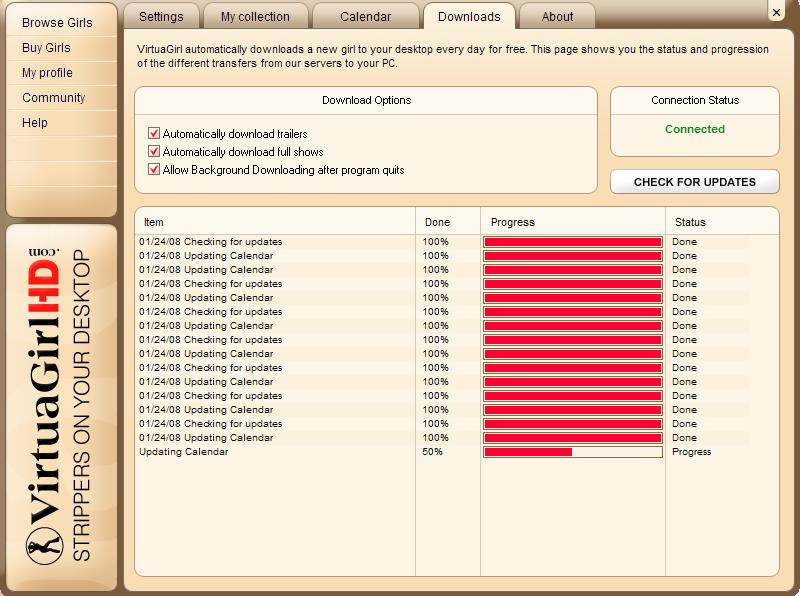
Task: Uncheck automatically download full shows
Action: coord(154,152)
